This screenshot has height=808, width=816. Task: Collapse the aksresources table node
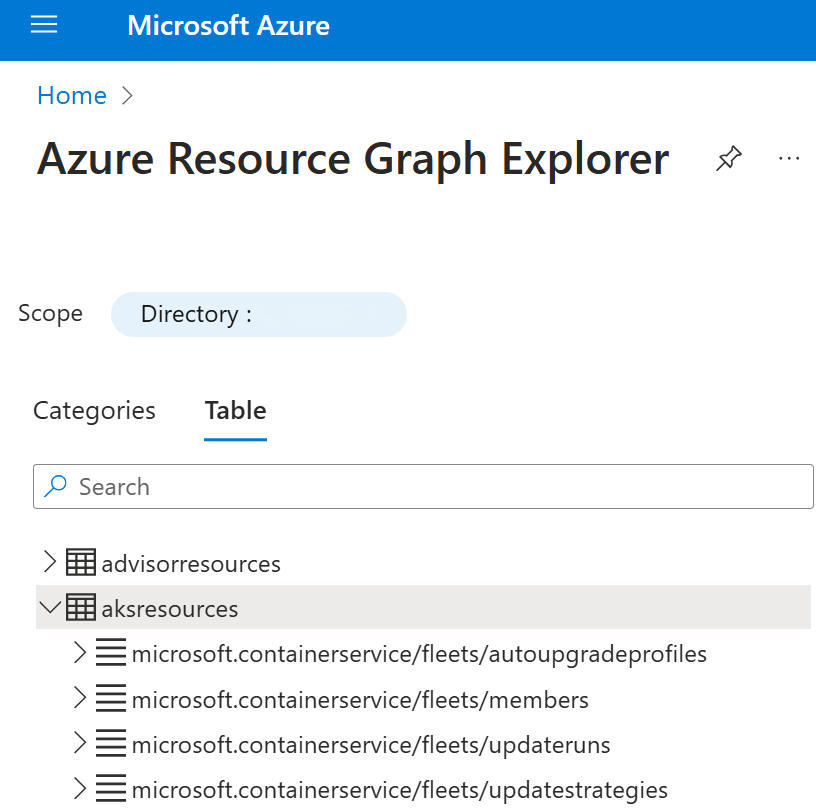tap(50, 608)
